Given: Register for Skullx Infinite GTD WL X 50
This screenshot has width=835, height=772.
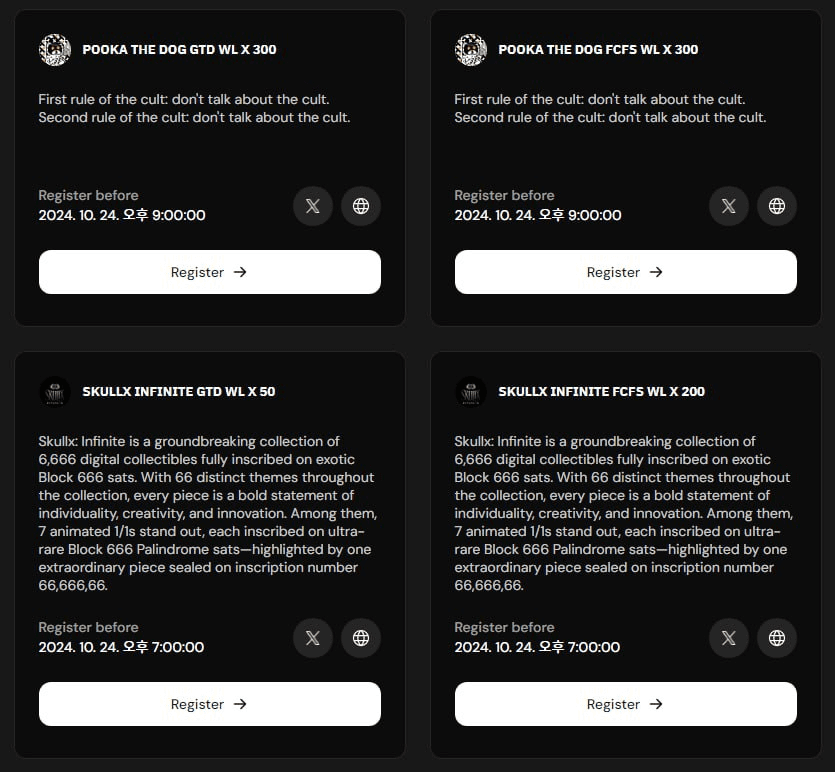Looking at the screenshot, I should [210, 704].
